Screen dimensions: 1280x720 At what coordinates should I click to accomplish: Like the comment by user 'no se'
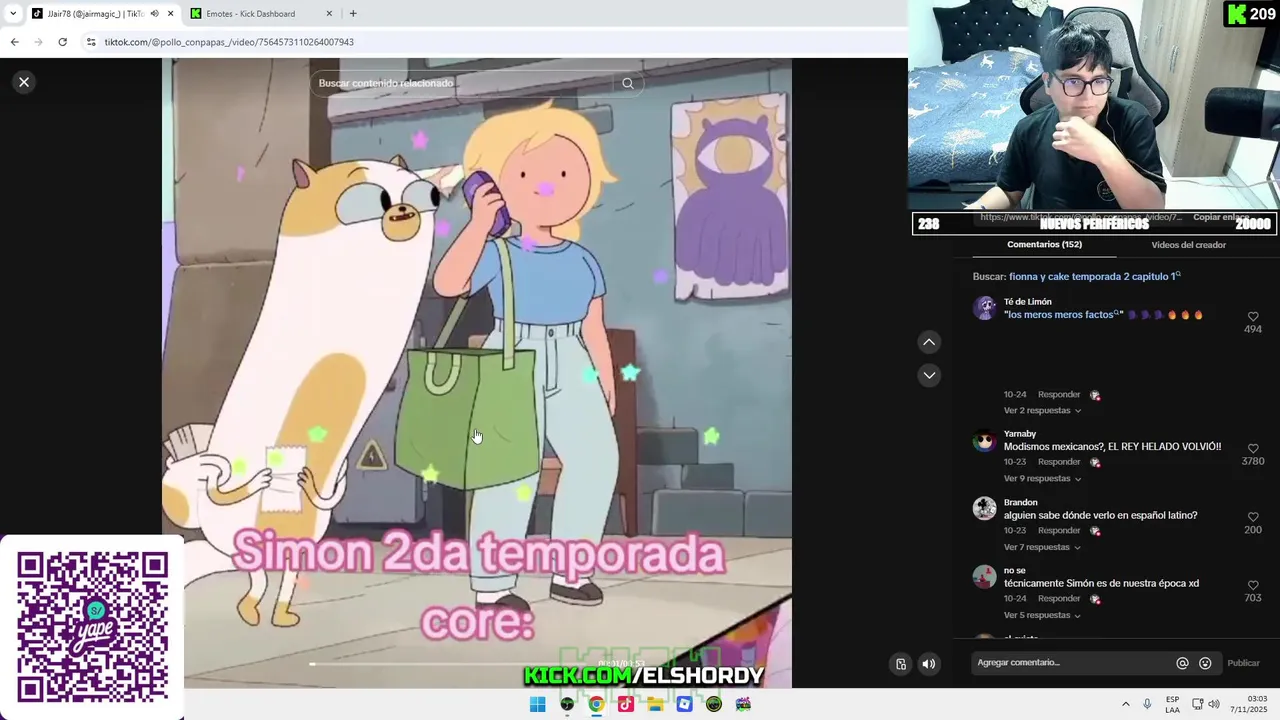(x=1253, y=585)
